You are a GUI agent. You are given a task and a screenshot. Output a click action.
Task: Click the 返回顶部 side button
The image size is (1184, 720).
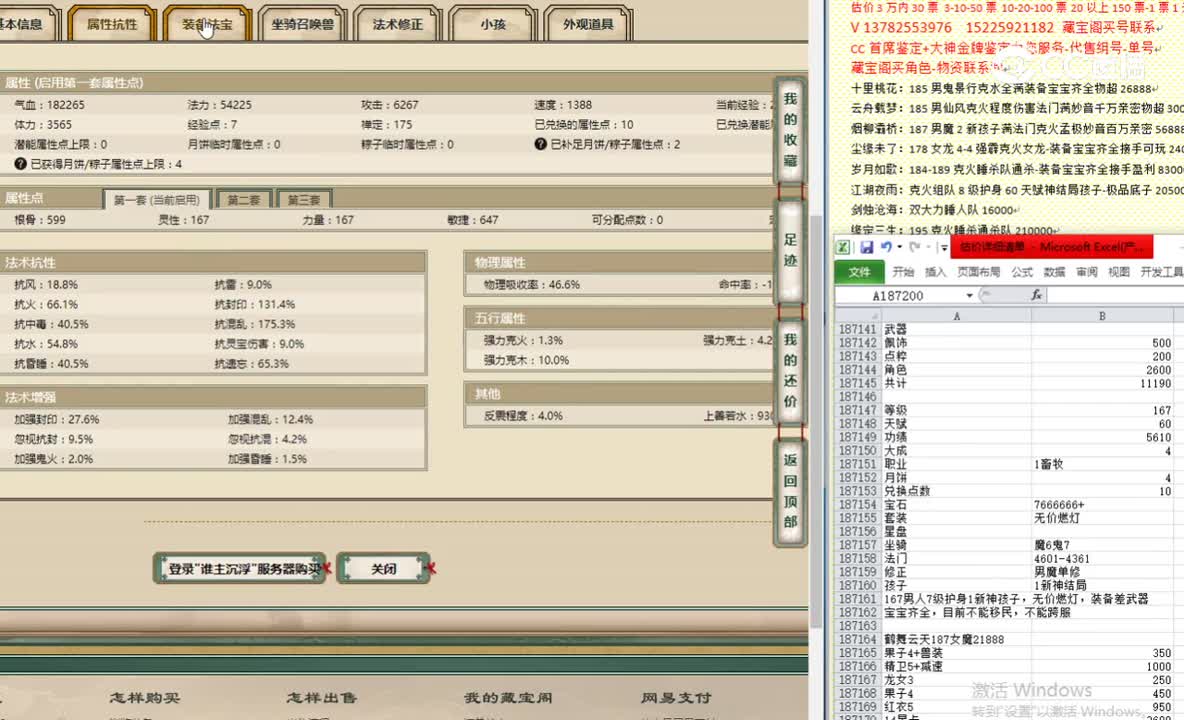(790, 491)
